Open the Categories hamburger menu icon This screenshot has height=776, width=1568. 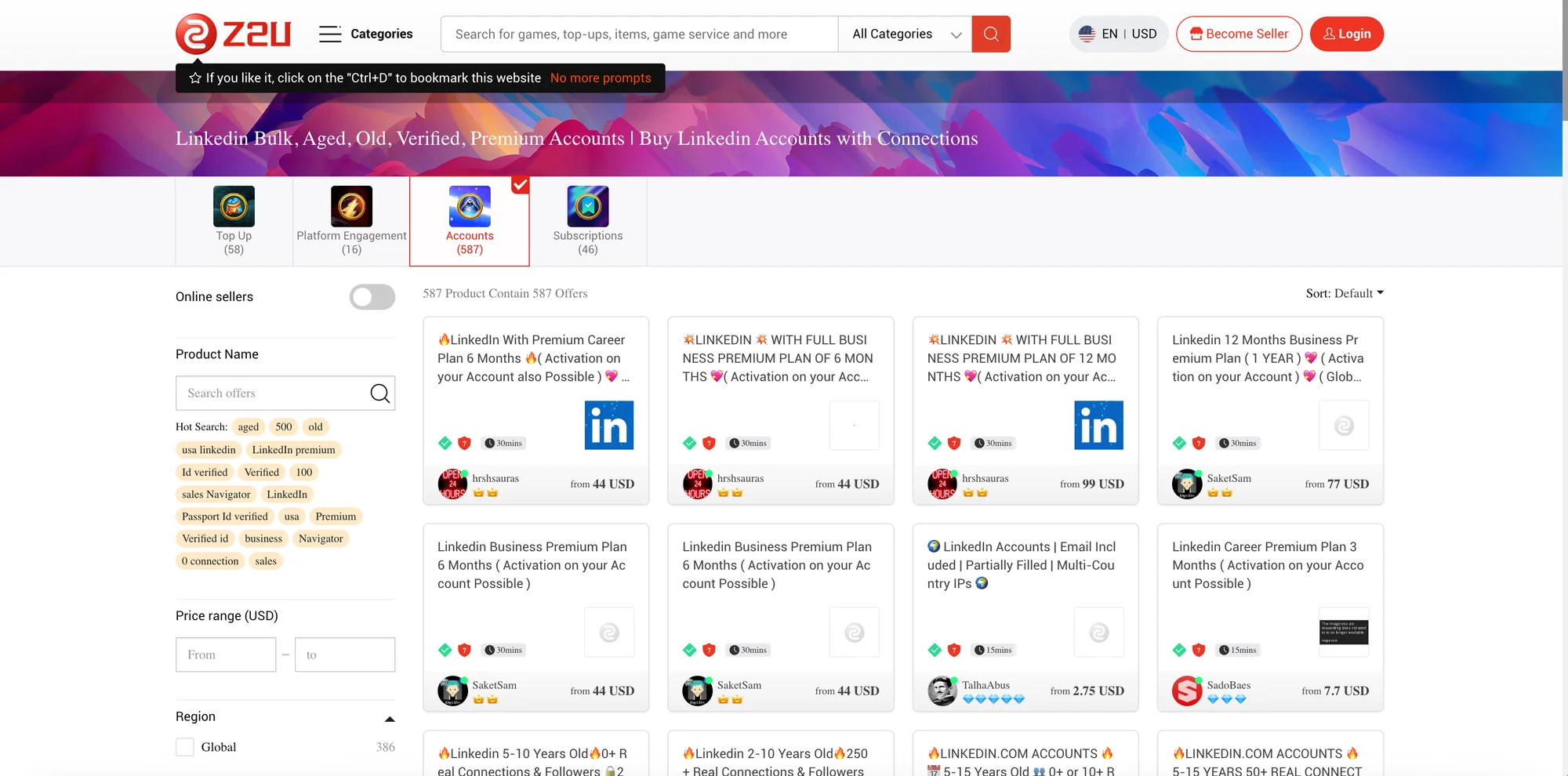(330, 34)
